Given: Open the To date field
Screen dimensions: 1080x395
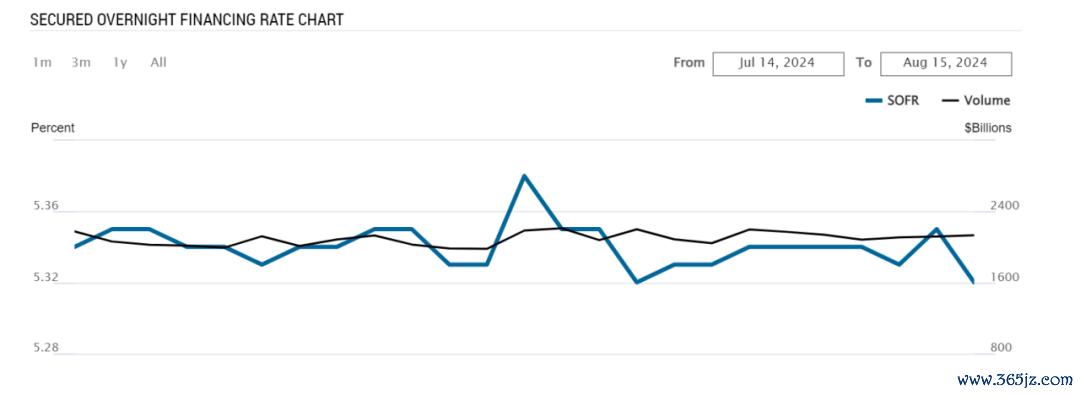Looking at the screenshot, I should 946,63.
